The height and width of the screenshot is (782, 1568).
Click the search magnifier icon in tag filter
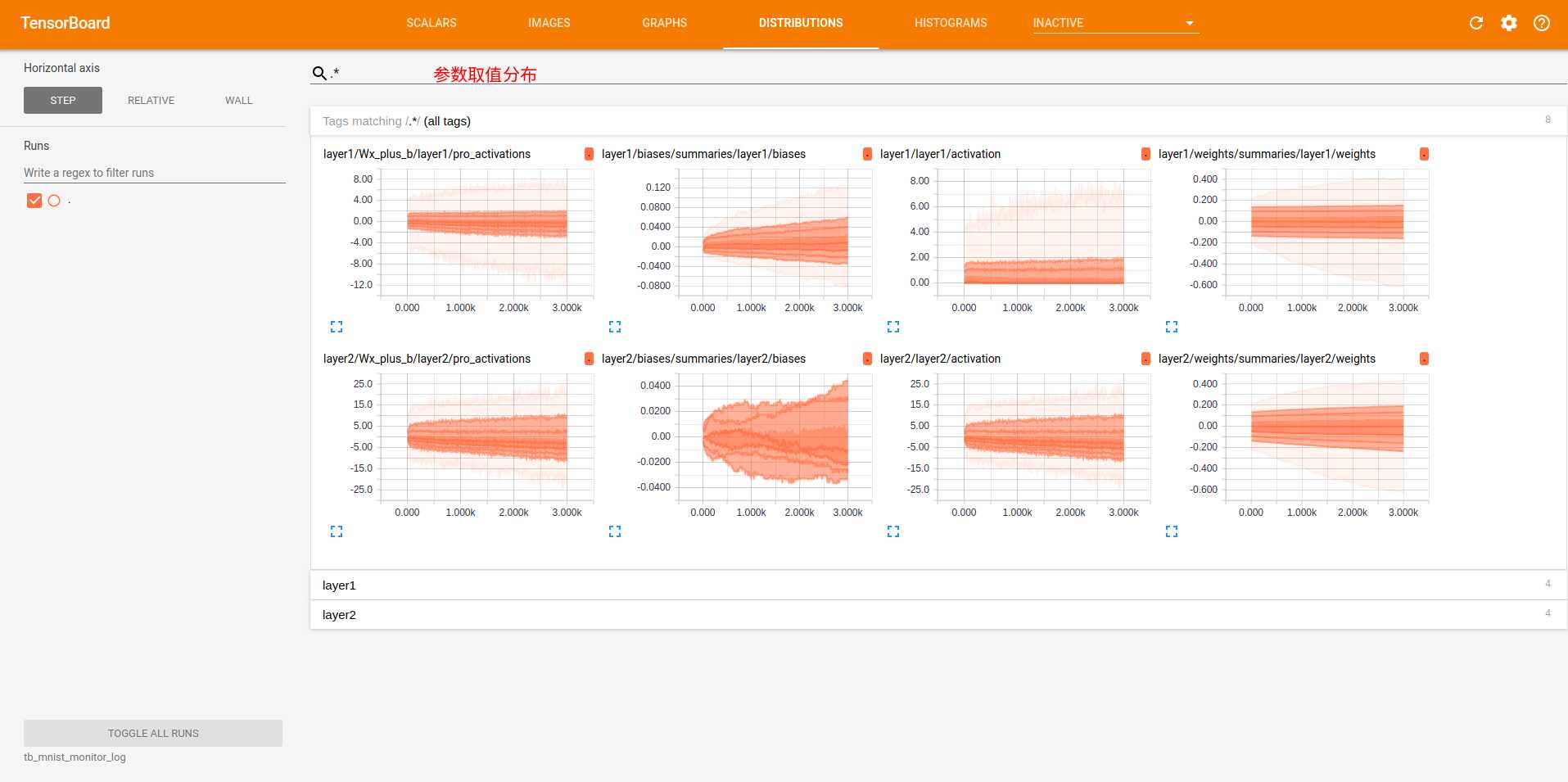319,73
